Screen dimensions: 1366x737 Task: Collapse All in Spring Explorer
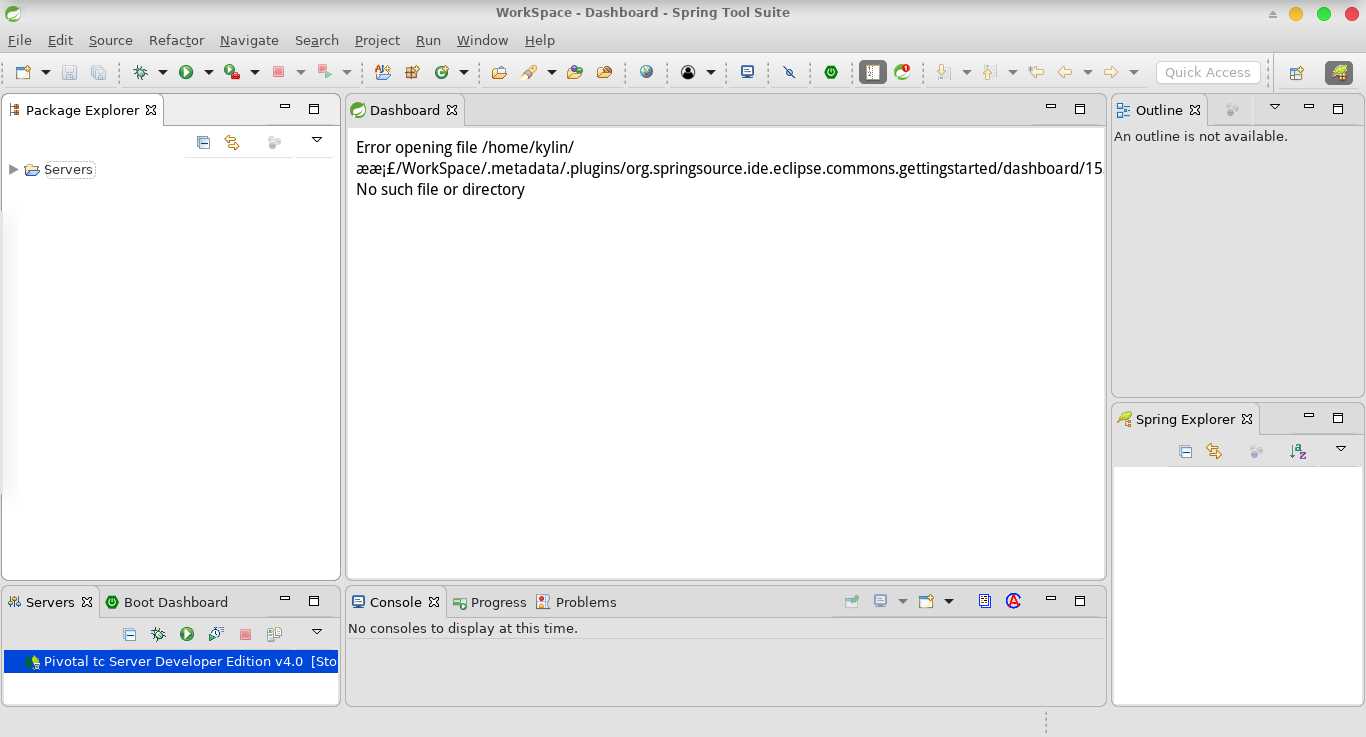[x=1185, y=452]
